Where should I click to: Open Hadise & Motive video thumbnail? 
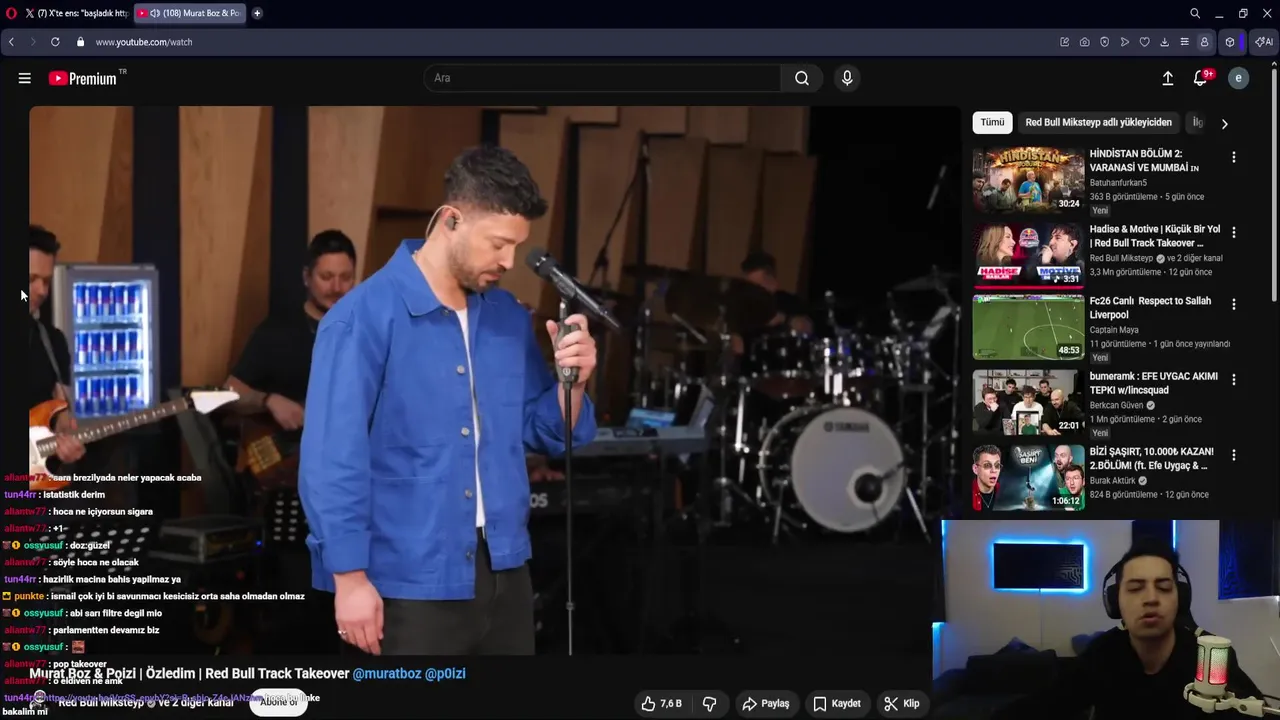pos(1028,255)
